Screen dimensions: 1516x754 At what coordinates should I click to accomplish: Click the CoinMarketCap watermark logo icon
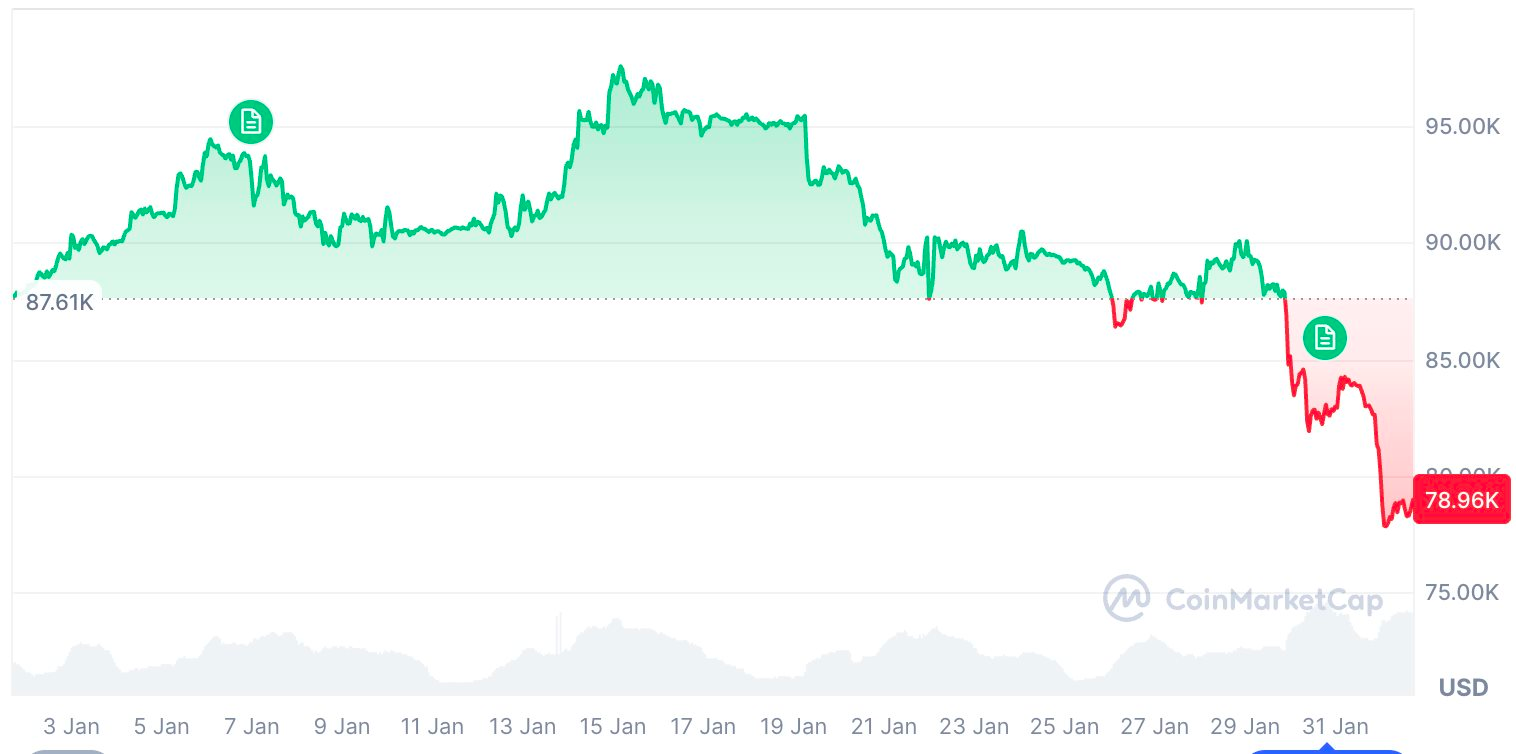1126,598
